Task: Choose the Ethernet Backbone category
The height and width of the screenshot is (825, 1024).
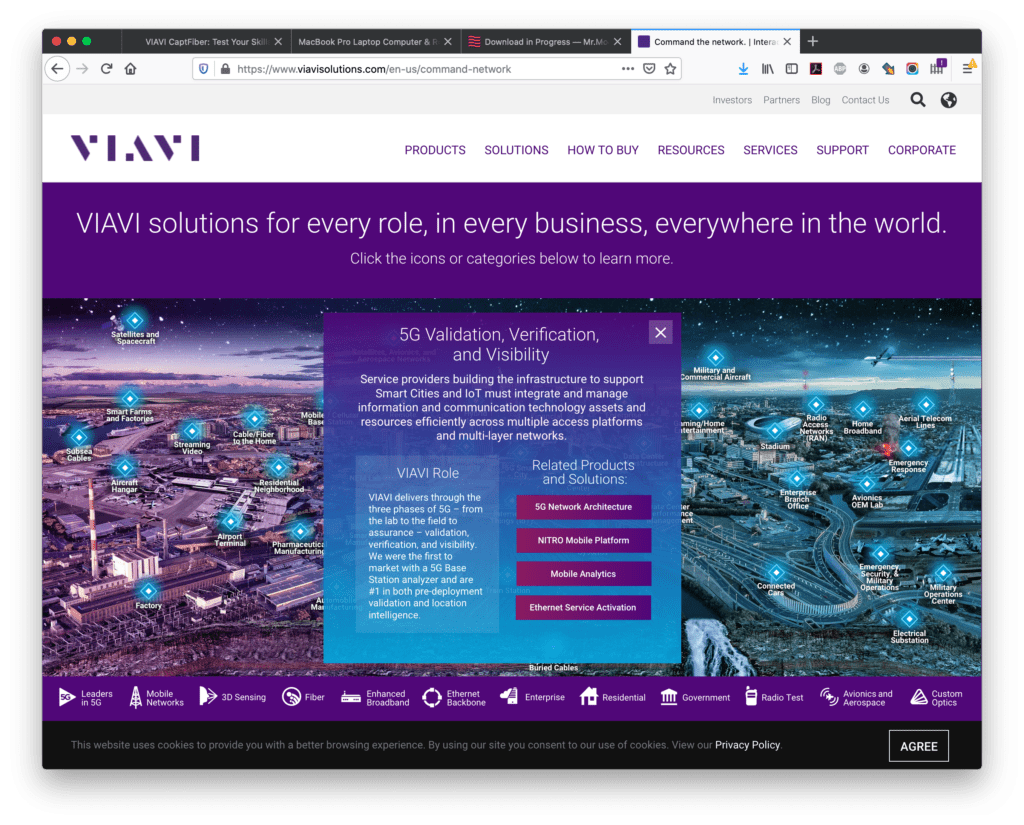Action: pyautogui.click(x=454, y=698)
